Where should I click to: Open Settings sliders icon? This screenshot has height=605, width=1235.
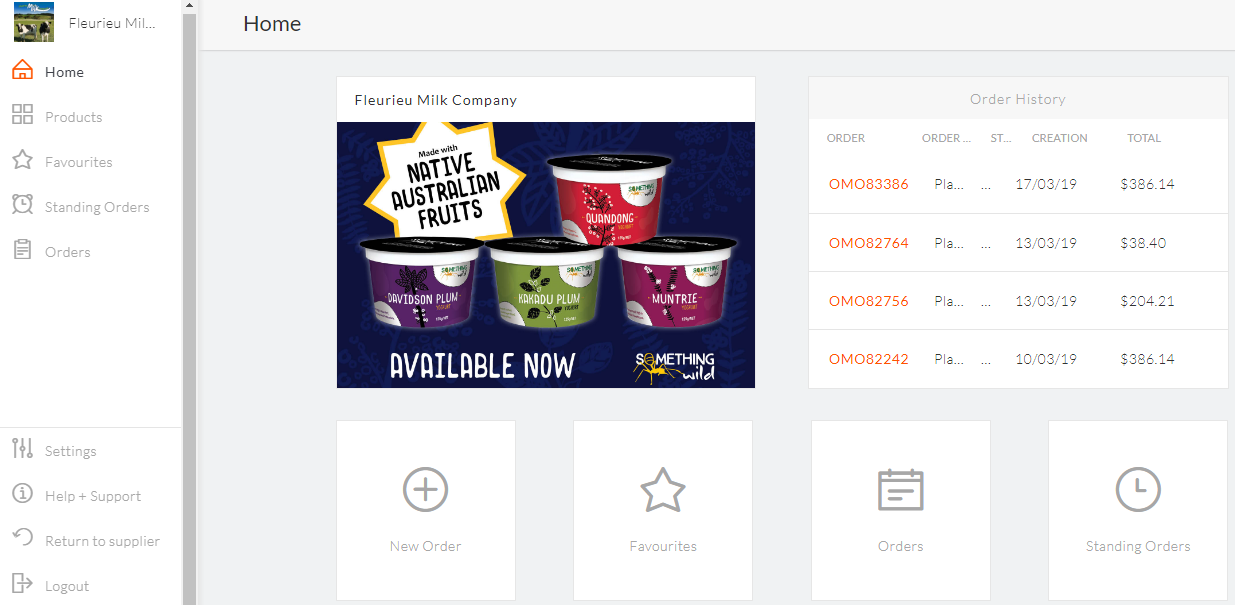pyautogui.click(x=22, y=449)
